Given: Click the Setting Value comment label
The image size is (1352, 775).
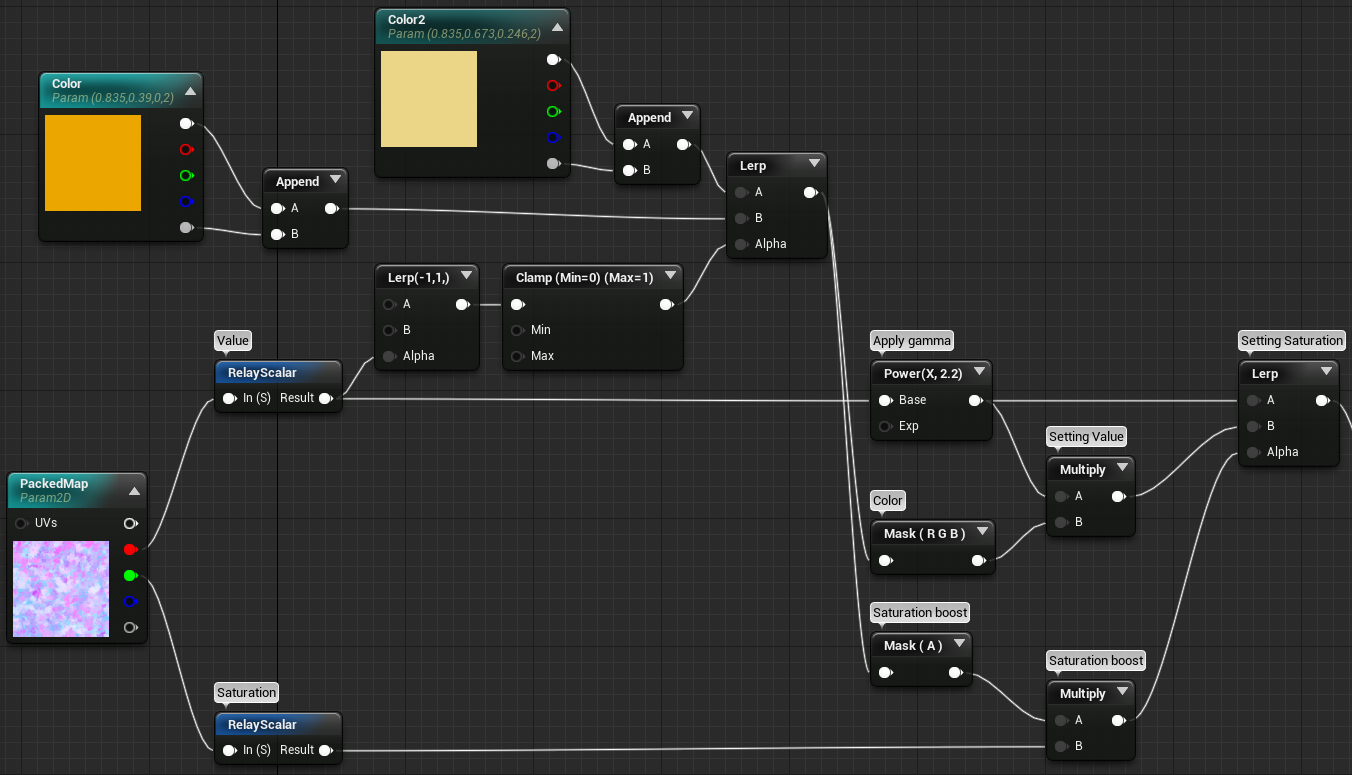Looking at the screenshot, I should point(1086,437).
